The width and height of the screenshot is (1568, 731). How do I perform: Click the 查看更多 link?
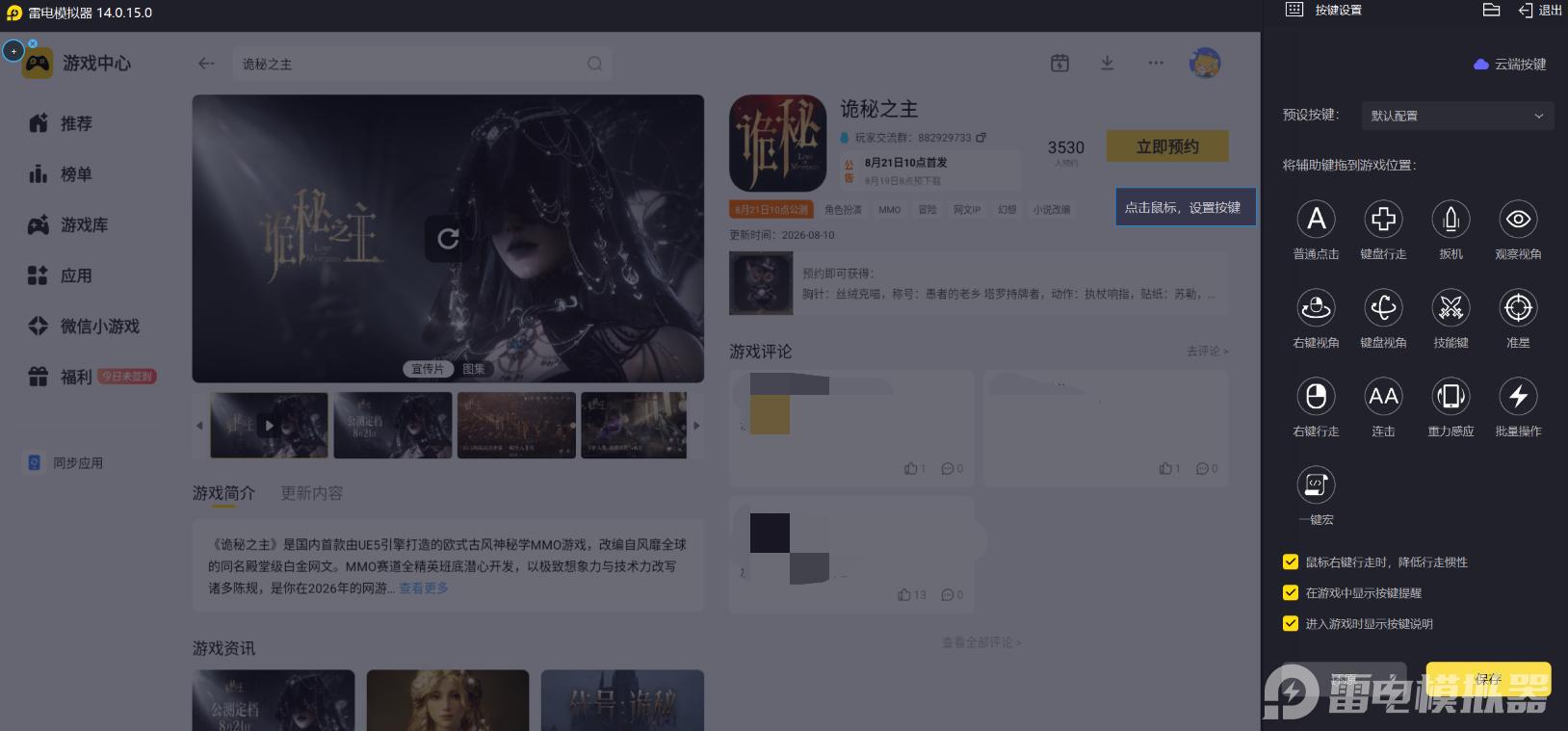(x=424, y=588)
